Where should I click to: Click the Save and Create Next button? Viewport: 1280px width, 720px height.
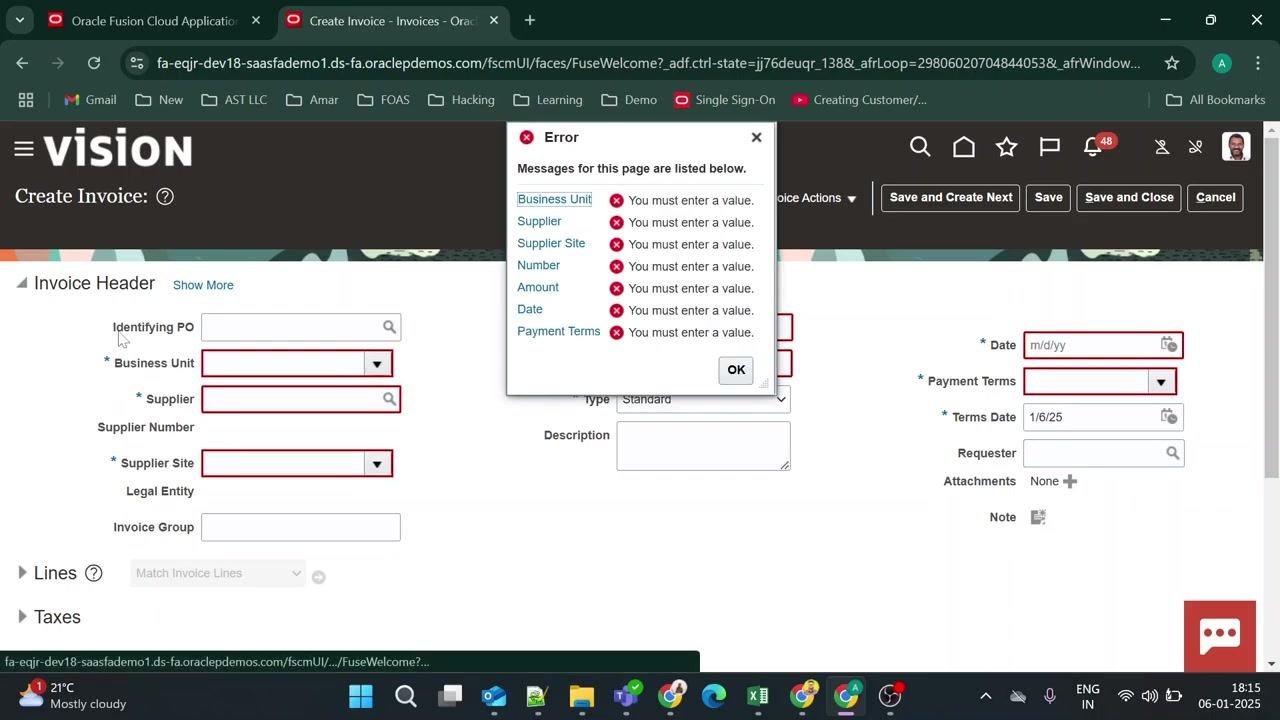(951, 197)
